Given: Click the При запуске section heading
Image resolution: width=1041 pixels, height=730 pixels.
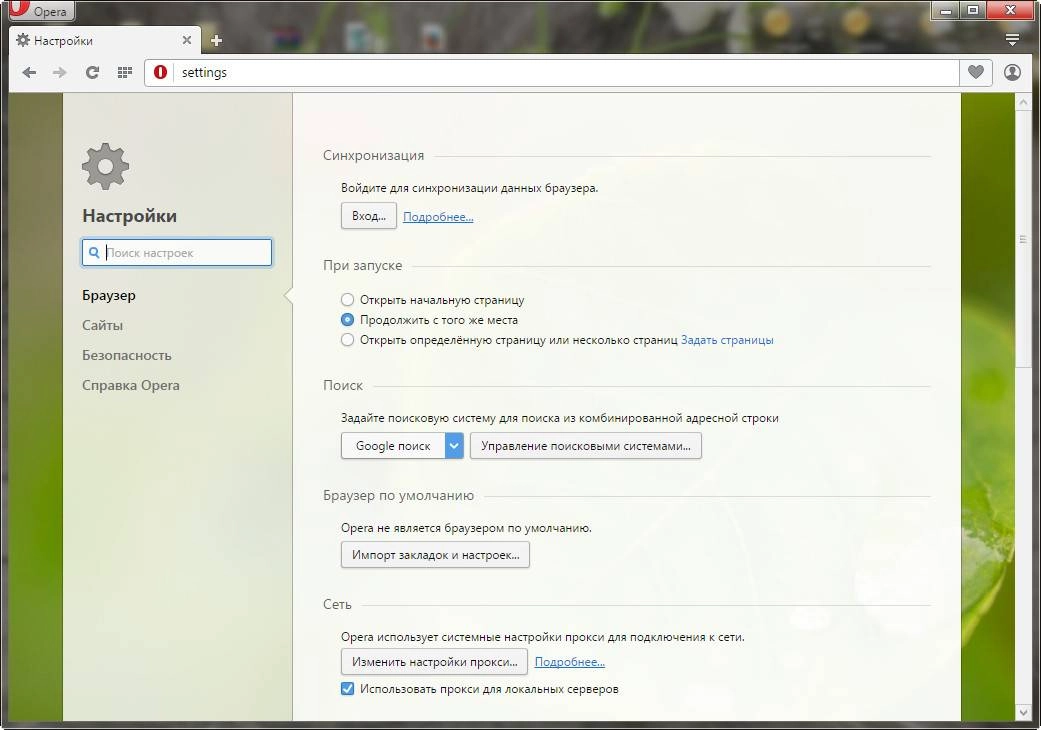Looking at the screenshot, I should tap(362, 265).
